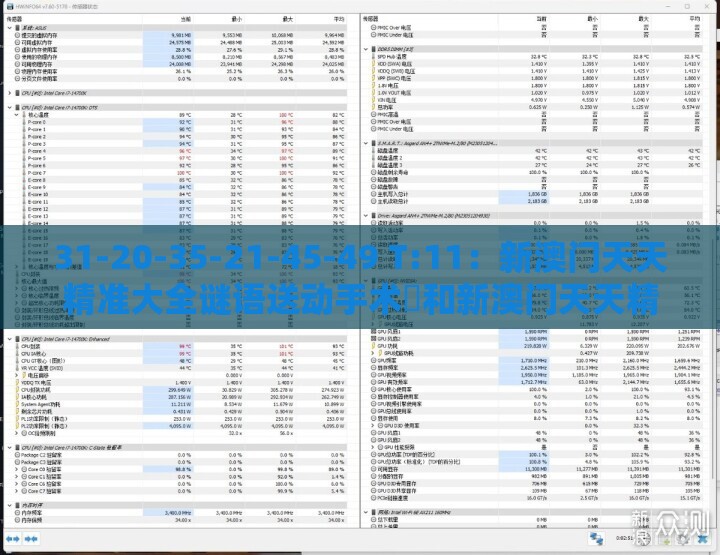Click the outward double-arrow expand layout icon
The image size is (720, 555).
(x=13, y=538)
